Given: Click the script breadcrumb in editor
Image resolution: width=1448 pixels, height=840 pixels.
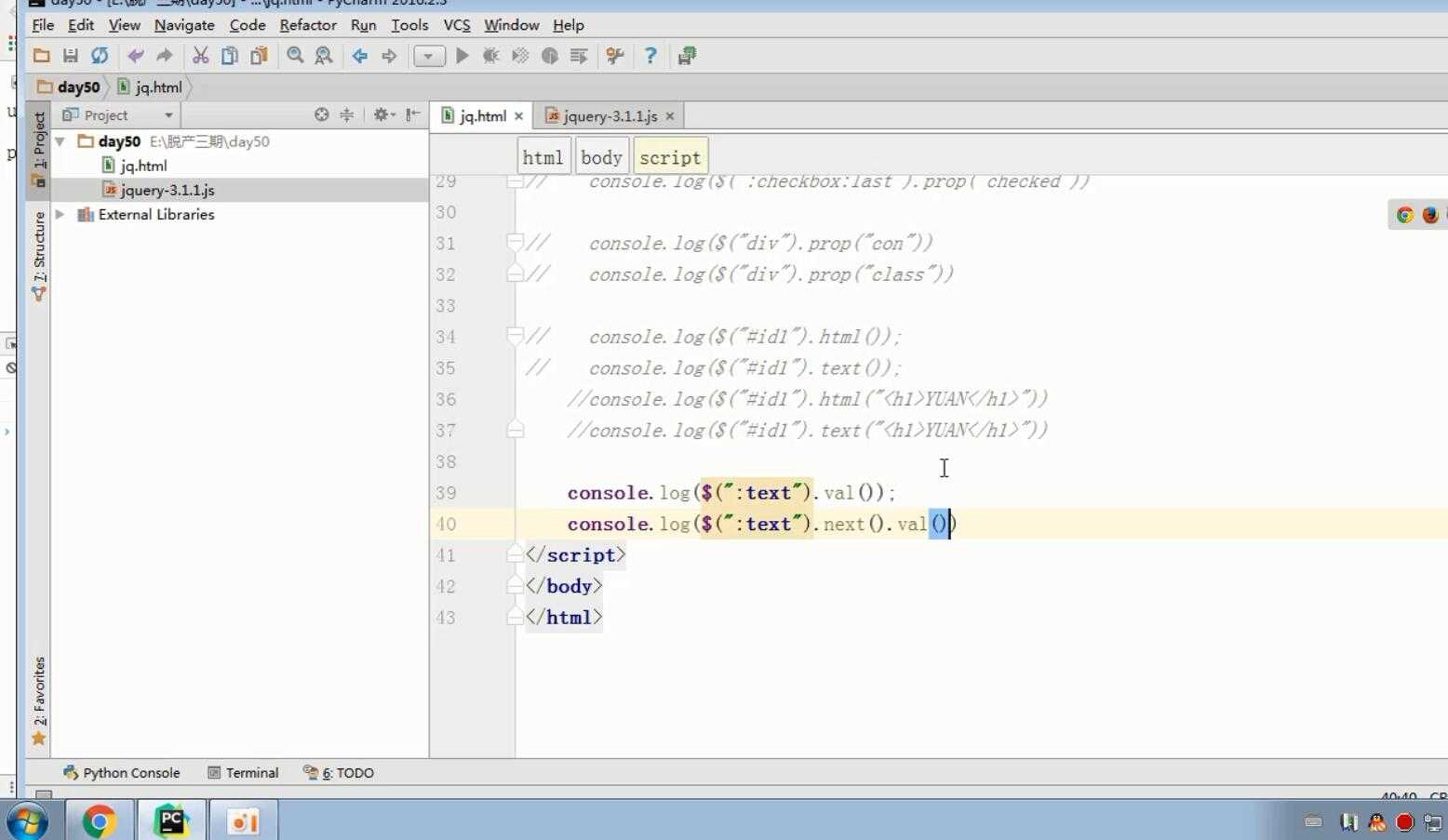Looking at the screenshot, I should [x=670, y=157].
